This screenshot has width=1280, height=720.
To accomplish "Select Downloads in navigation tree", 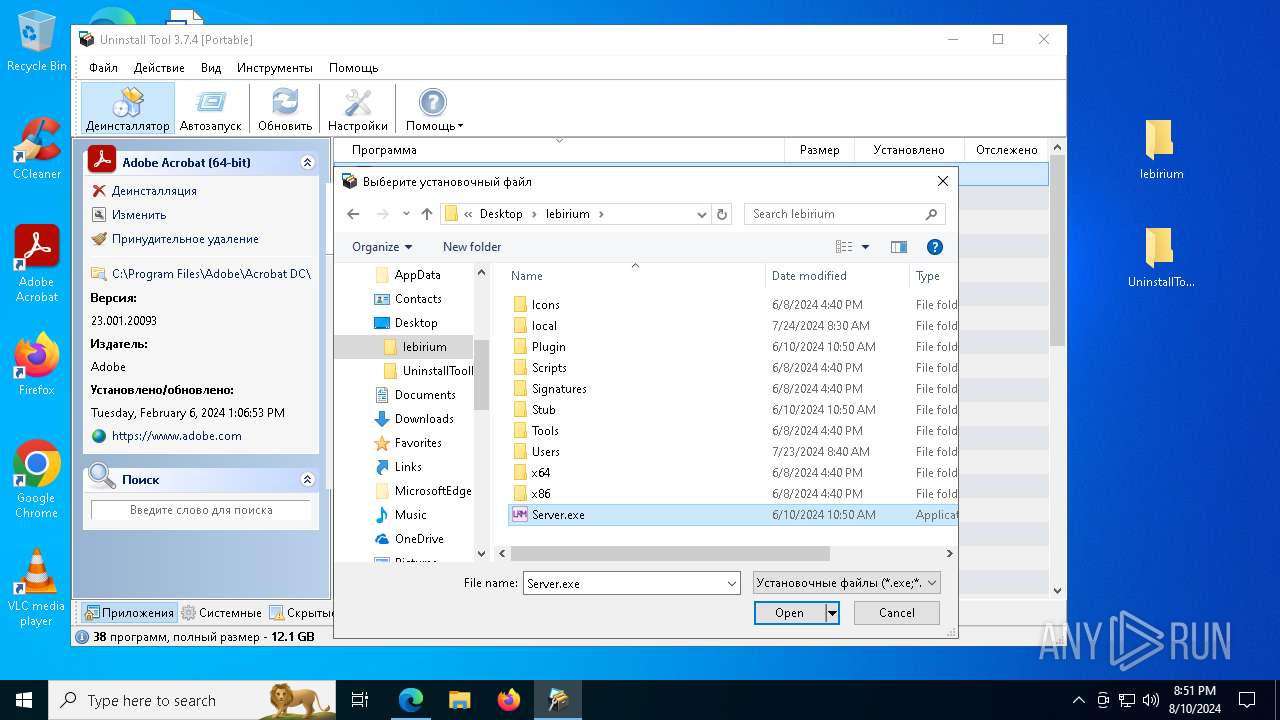I will [x=424, y=419].
